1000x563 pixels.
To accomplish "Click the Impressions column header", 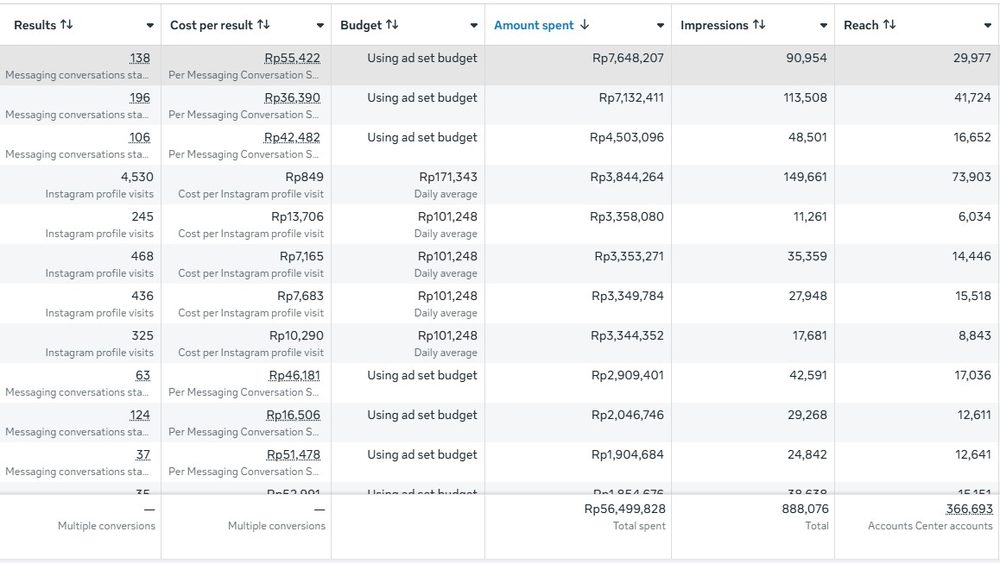I will point(714,25).
